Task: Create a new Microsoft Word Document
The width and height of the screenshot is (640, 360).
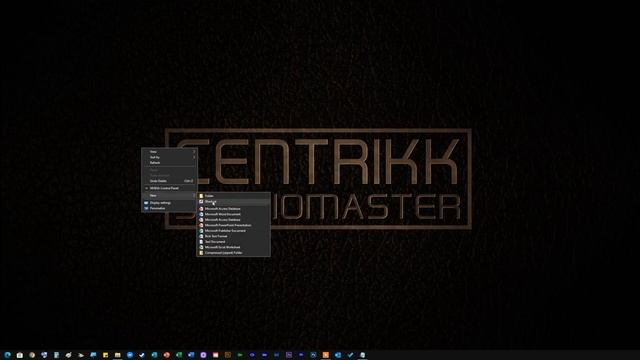Action: coord(233,214)
